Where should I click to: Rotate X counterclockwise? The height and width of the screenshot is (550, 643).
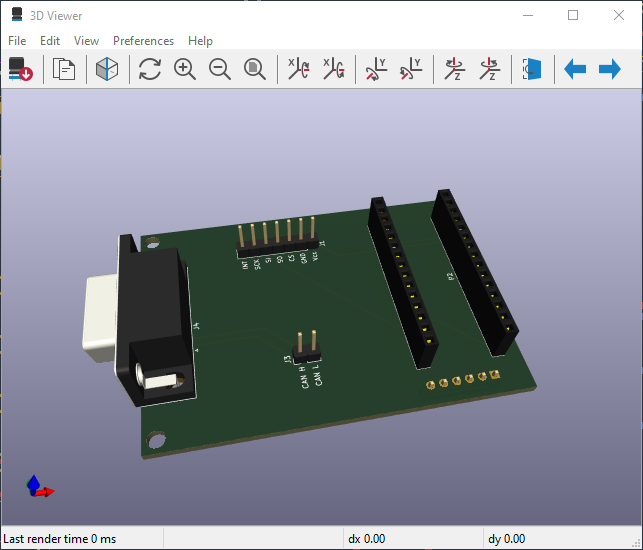(333, 69)
